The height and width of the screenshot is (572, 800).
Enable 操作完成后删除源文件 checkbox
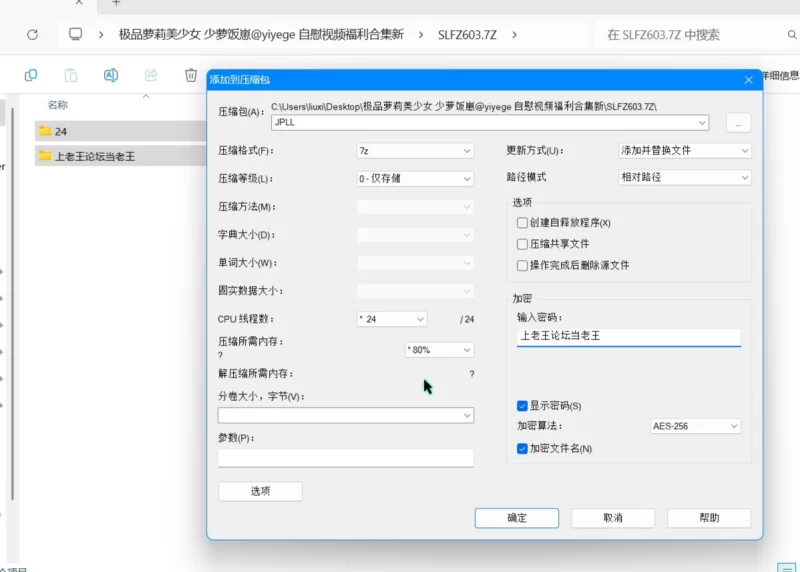522,265
